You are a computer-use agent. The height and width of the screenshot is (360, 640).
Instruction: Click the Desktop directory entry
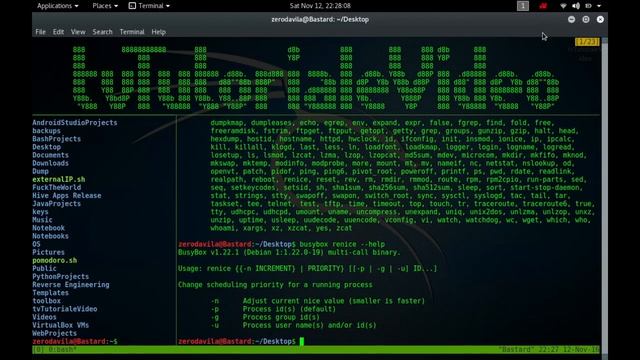point(47,147)
